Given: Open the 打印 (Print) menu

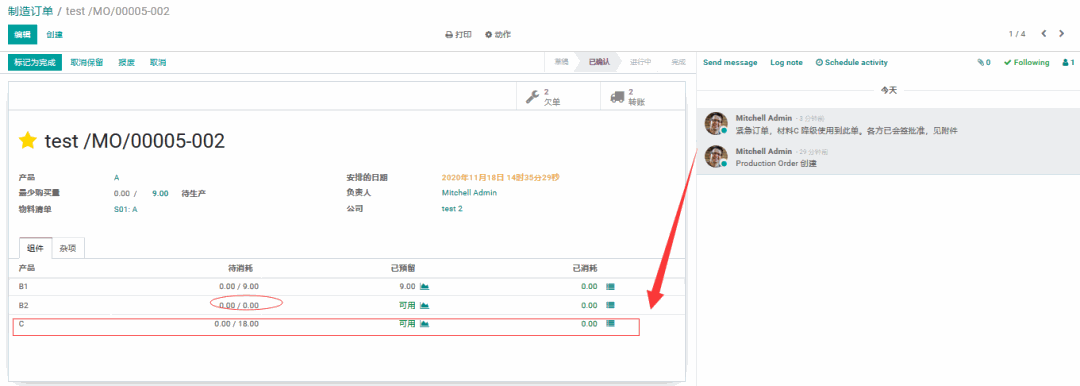Looking at the screenshot, I should click(458, 34).
